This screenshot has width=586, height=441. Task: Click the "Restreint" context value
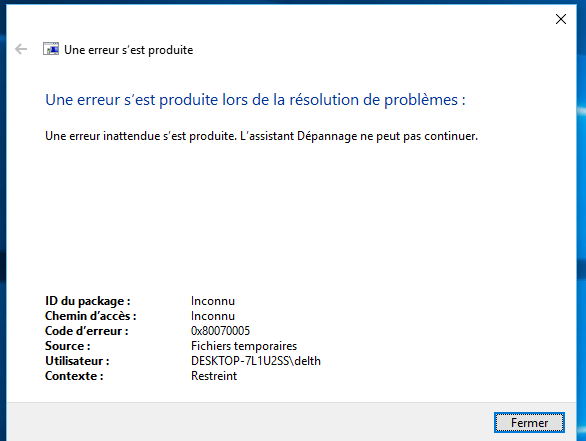214,376
